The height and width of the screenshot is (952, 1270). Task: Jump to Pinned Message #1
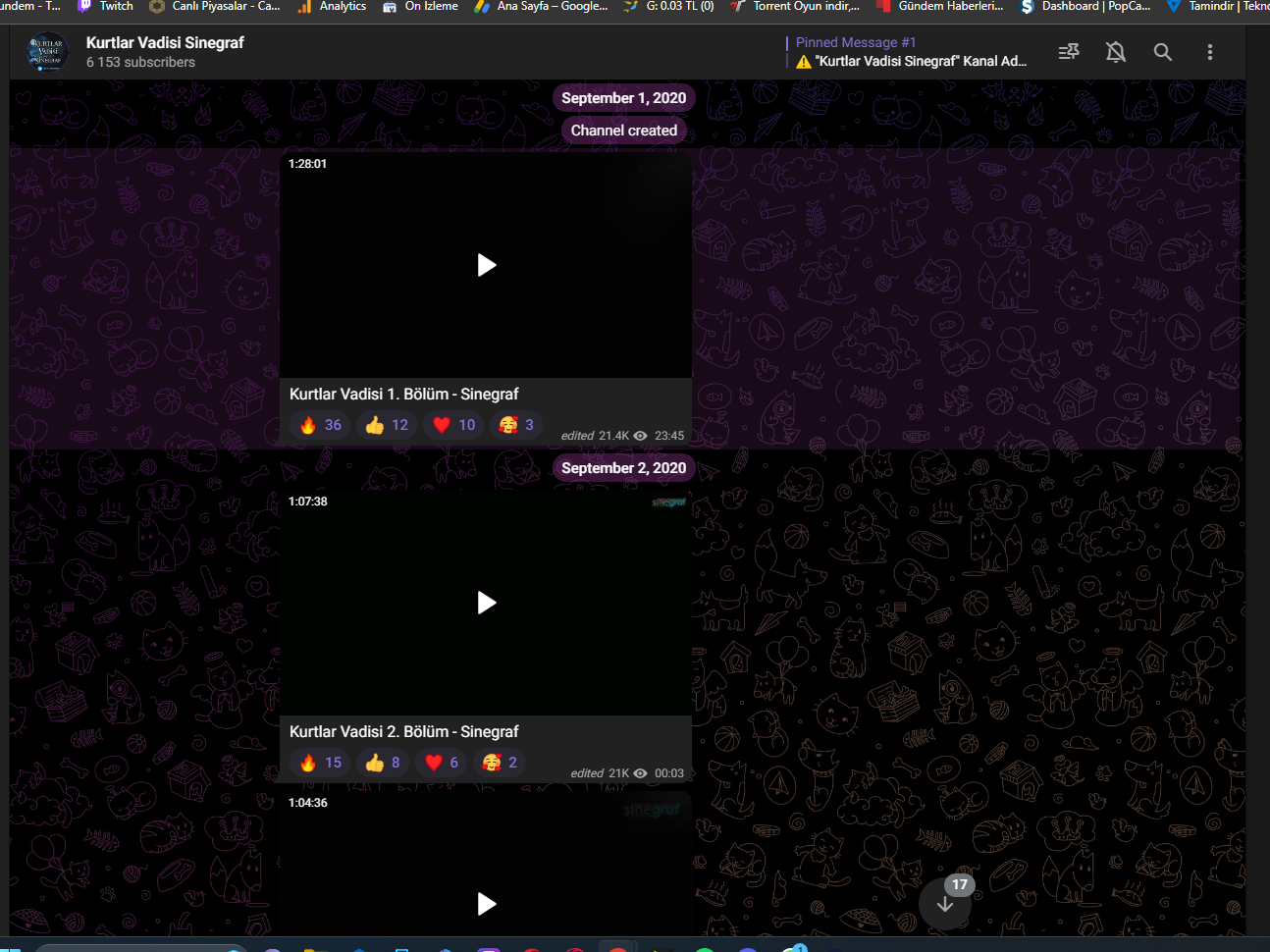pyautogui.click(x=908, y=52)
